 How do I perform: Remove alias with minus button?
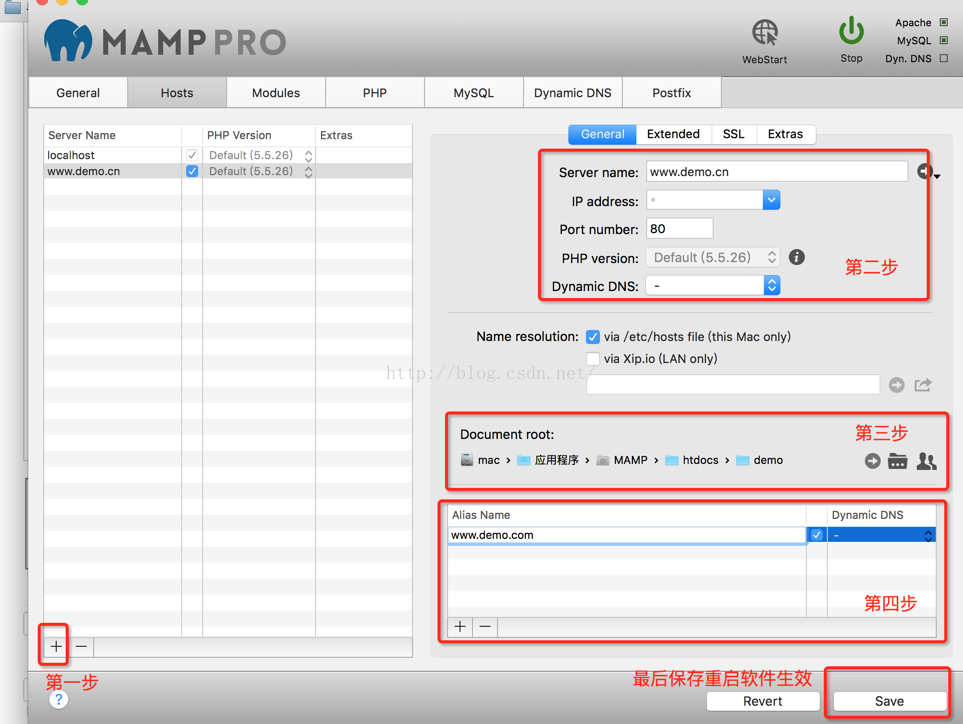pyautogui.click(x=485, y=626)
